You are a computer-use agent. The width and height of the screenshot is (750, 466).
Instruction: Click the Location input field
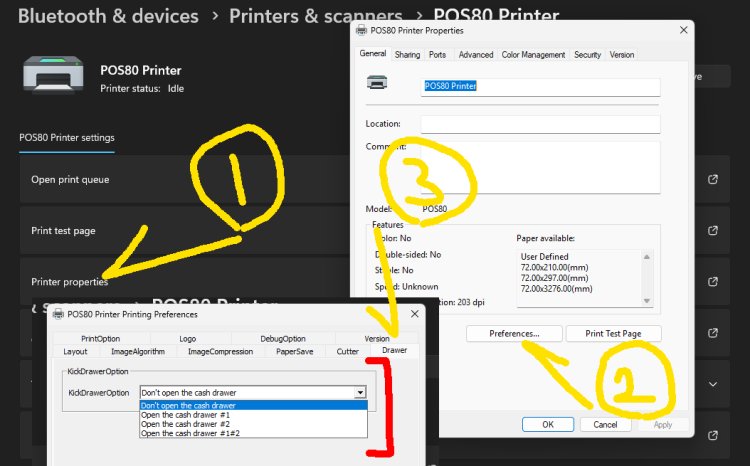tap(540, 124)
